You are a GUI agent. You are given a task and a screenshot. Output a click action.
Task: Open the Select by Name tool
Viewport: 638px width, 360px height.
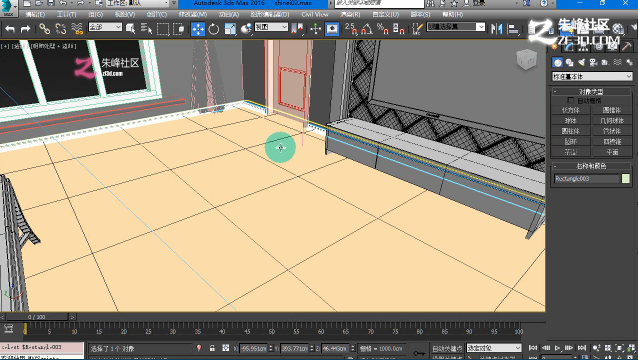(146, 29)
